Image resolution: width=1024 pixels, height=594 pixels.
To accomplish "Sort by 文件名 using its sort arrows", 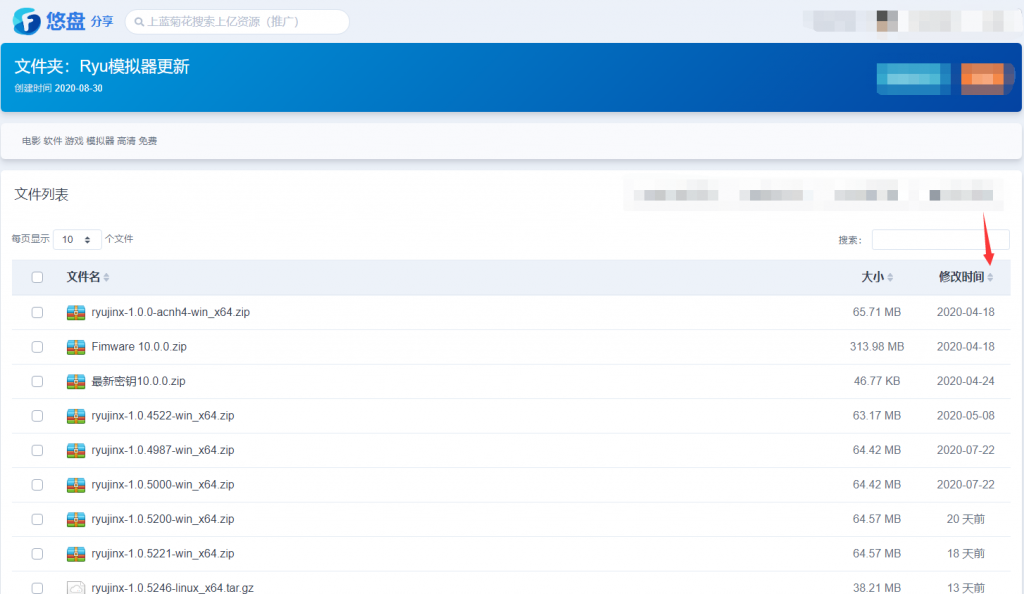I will pos(106,277).
